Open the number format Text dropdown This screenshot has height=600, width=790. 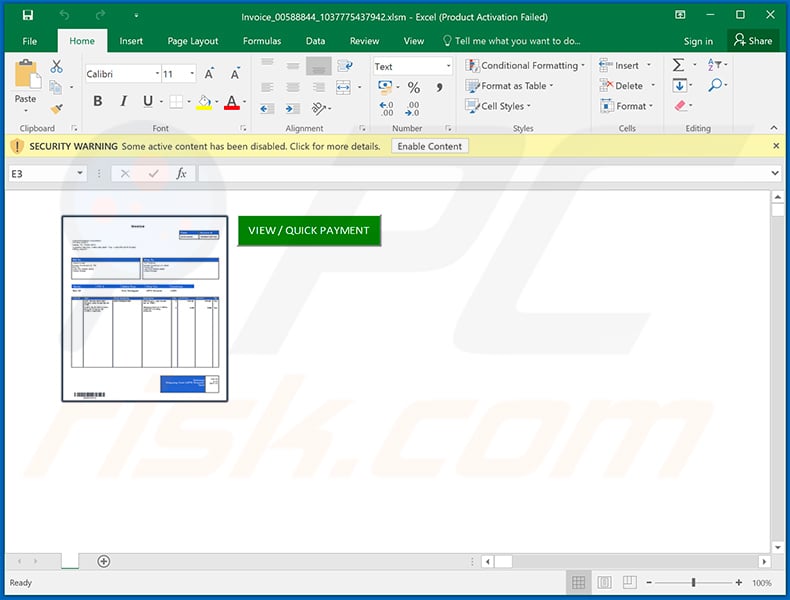point(448,66)
